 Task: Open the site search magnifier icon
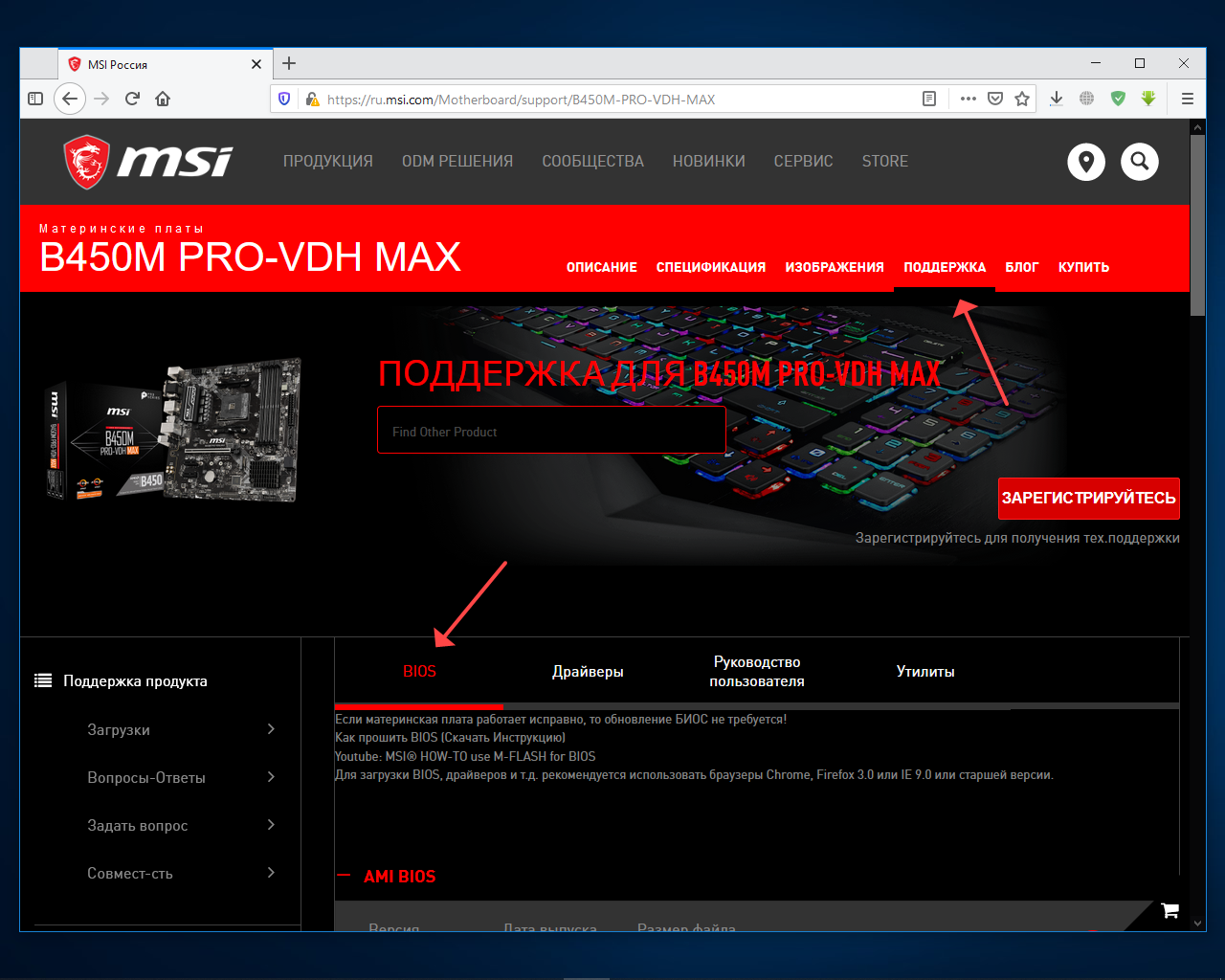(1140, 162)
